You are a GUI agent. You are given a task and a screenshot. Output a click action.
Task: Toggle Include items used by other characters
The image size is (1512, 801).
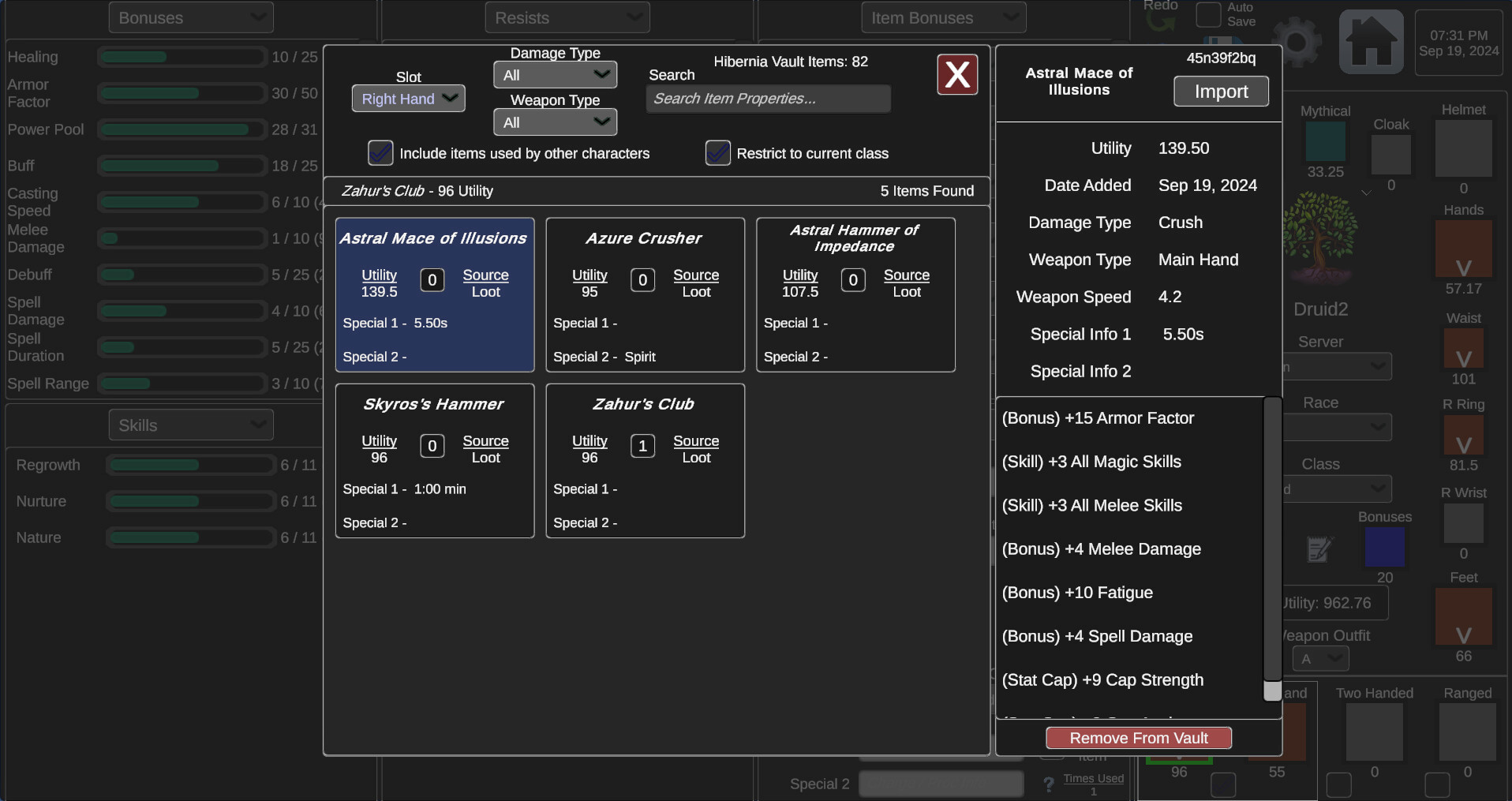tap(380, 153)
